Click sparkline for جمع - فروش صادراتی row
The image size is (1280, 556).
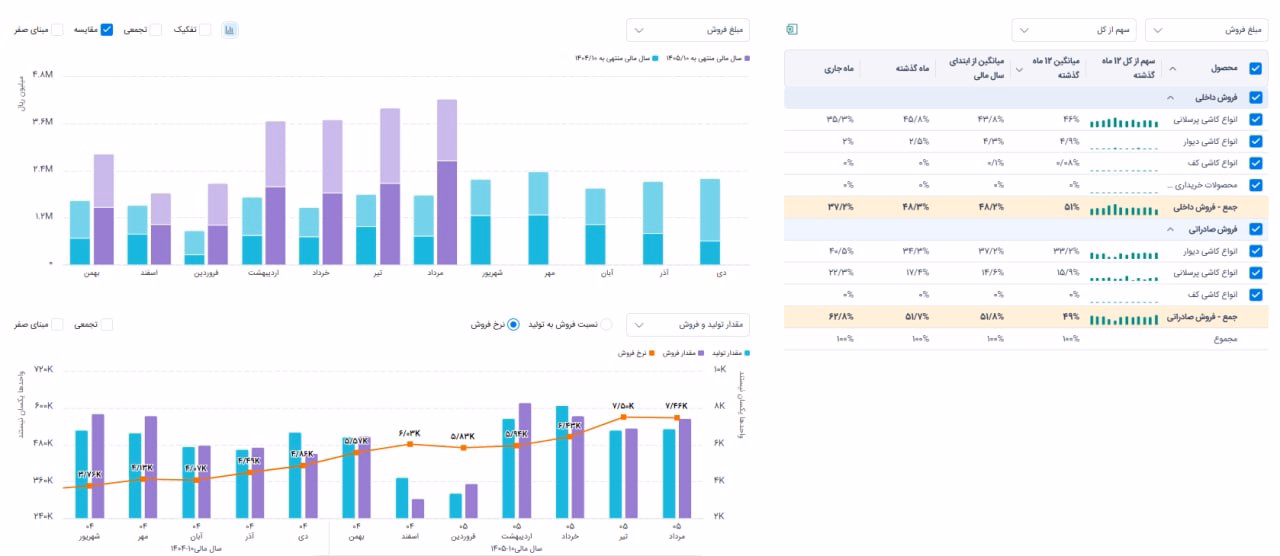pos(1125,318)
